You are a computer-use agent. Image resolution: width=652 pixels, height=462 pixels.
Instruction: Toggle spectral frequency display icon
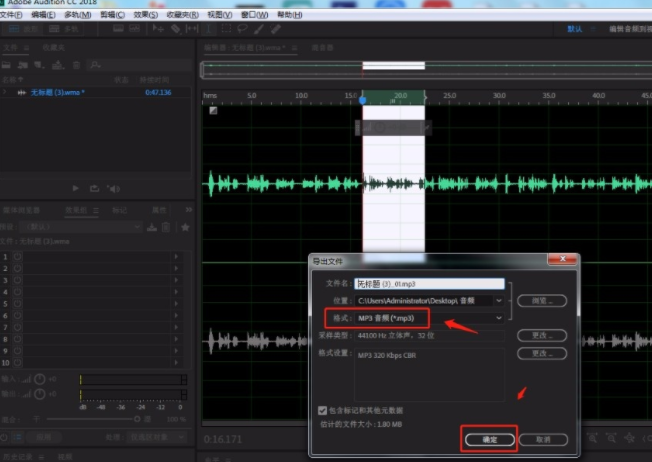(x=119, y=29)
